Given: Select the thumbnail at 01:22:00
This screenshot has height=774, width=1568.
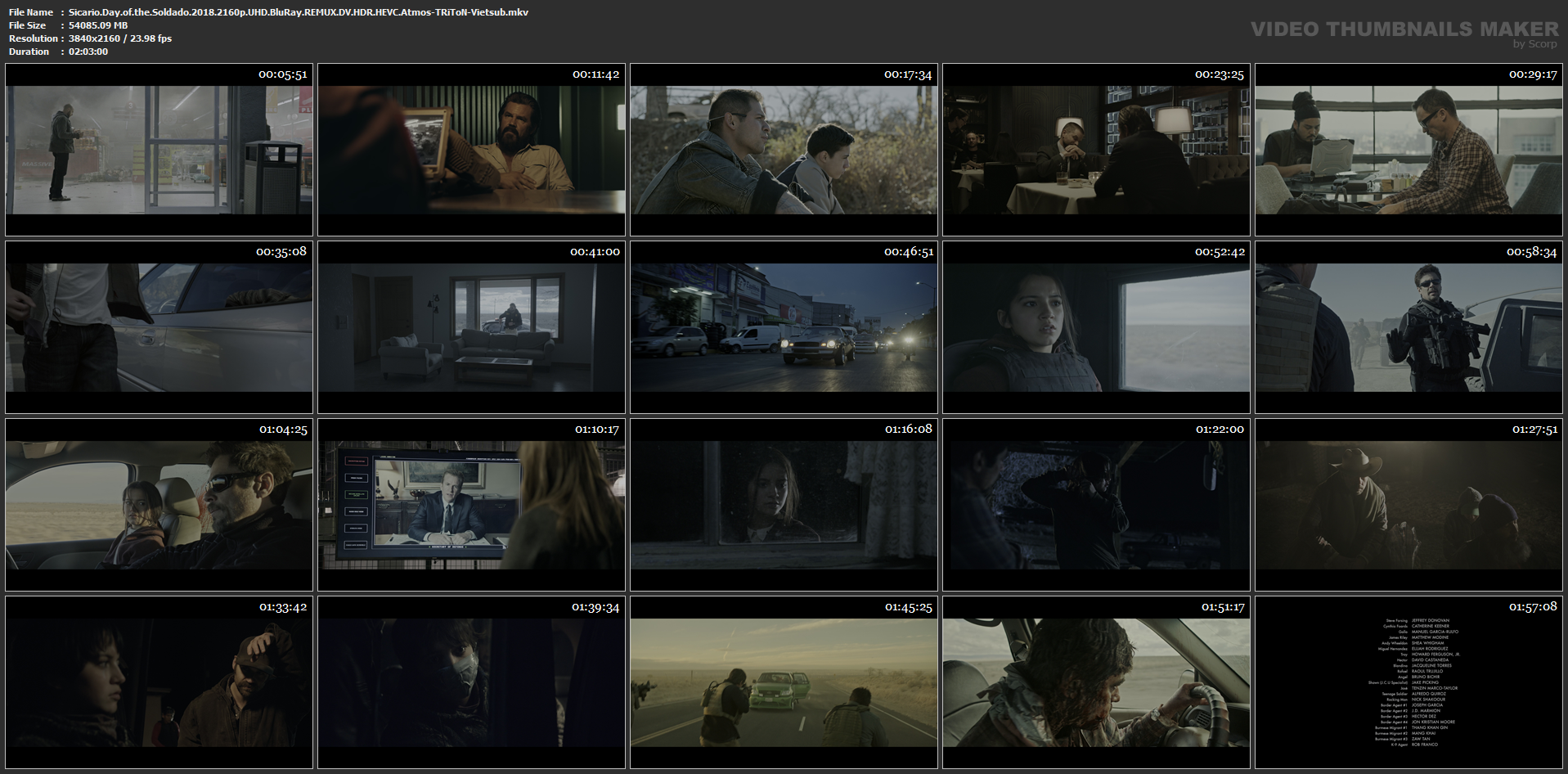Looking at the screenshot, I should coord(1096,505).
